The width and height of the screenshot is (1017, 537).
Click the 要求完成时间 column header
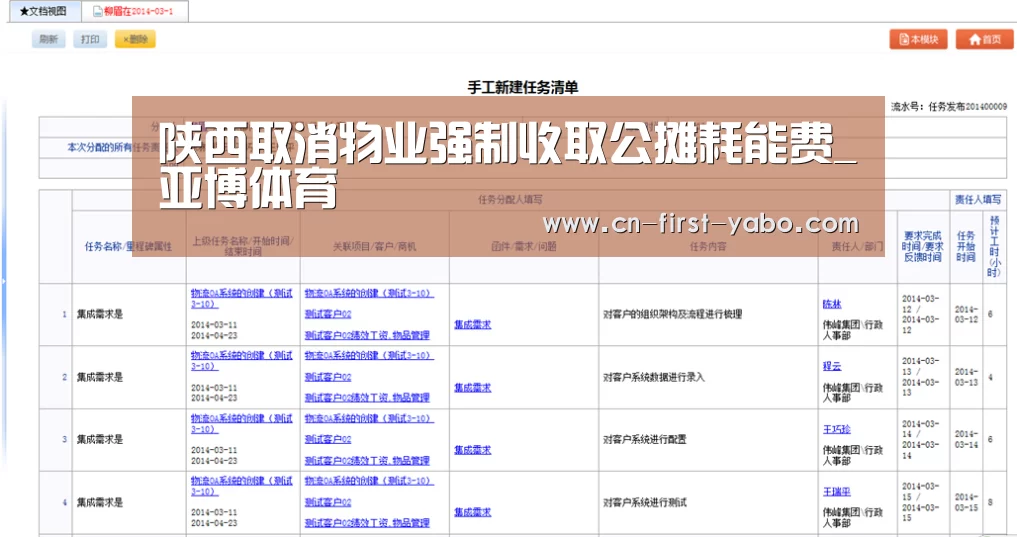[x=923, y=246]
